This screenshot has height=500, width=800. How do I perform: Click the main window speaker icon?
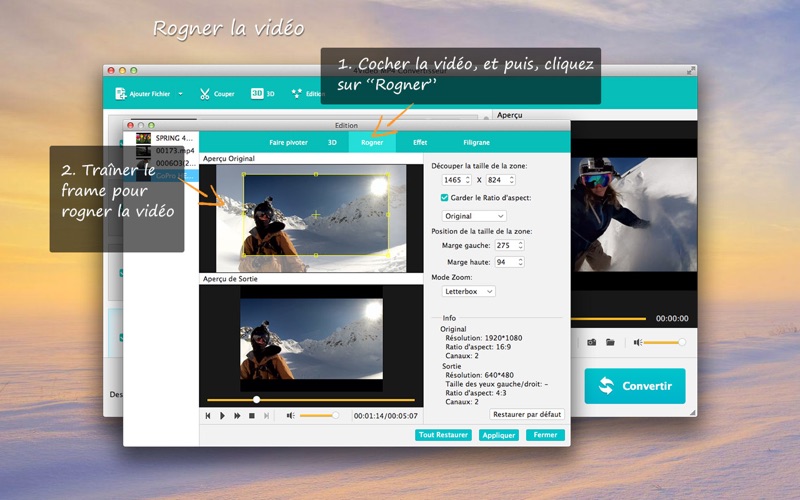[638, 342]
